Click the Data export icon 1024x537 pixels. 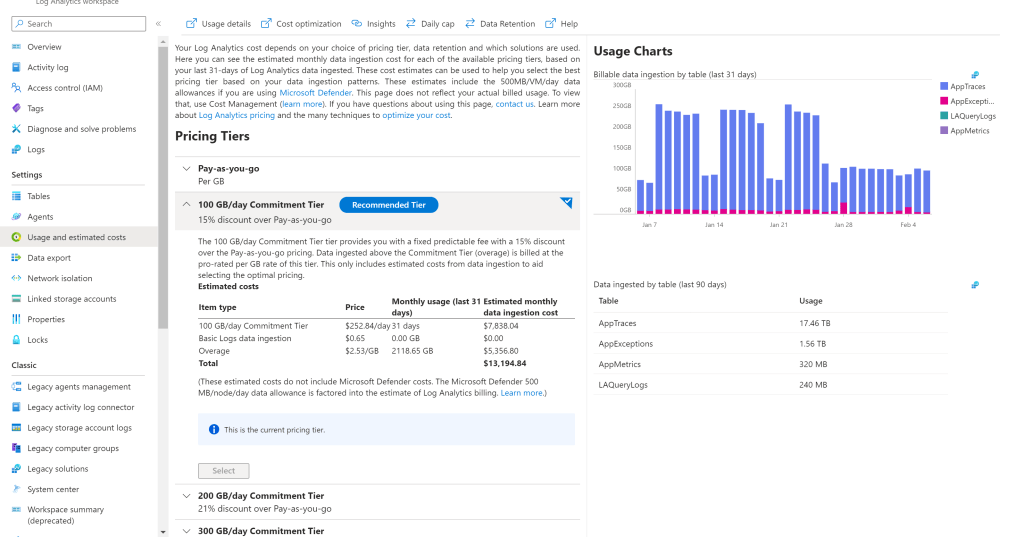tap(16, 257)
